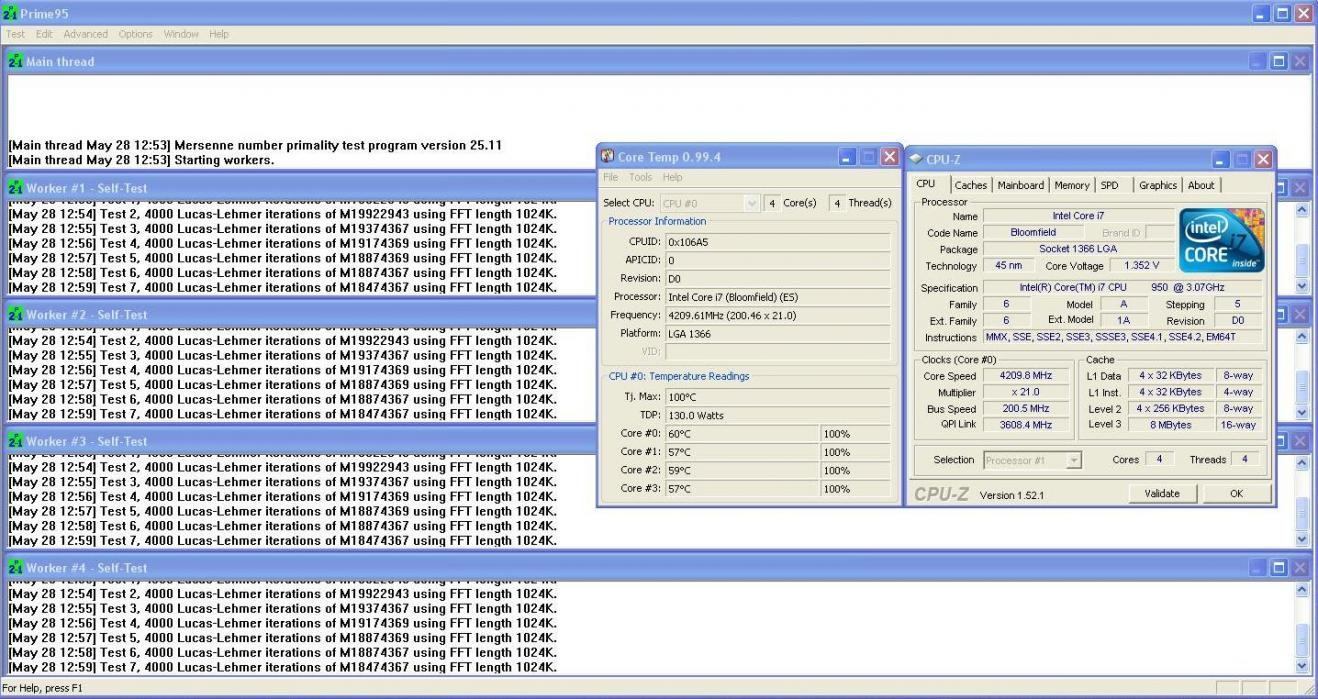Click the Validate button in CPU-Z
The image size is (1318, 699).
[1161, 493]
